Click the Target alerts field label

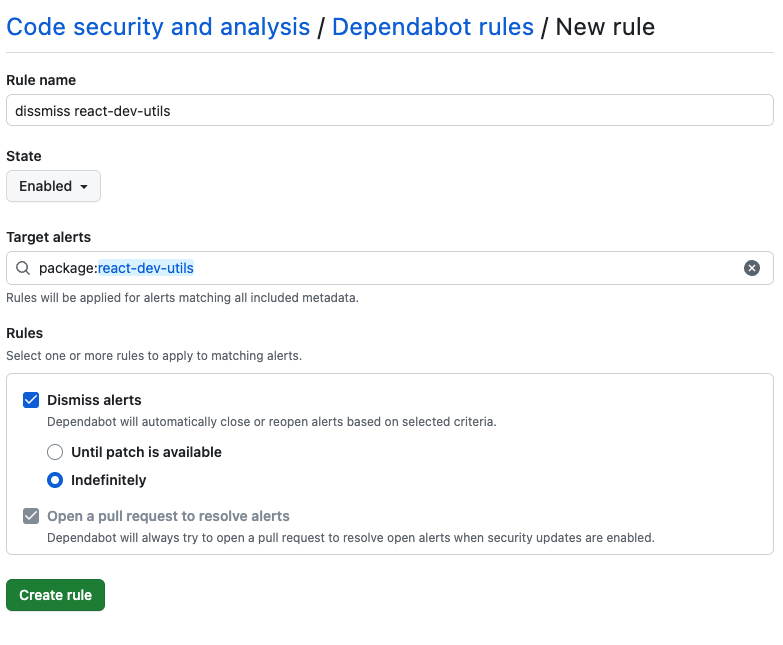[x=48, y=237]
